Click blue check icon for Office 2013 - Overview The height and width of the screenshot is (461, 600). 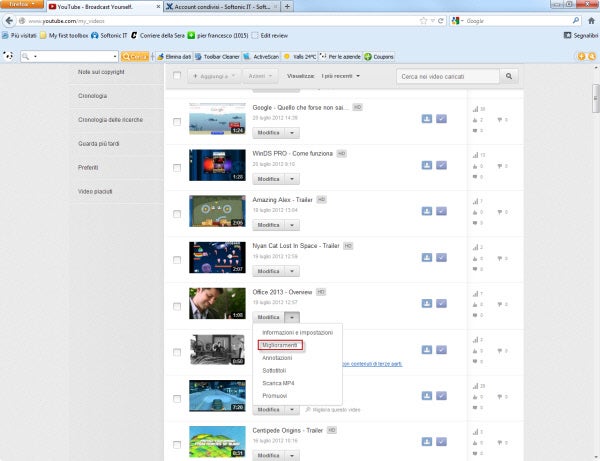(x=441, y=303)
